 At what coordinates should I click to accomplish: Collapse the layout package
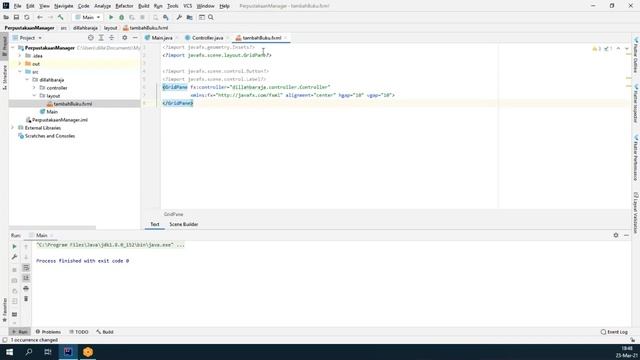34,96
